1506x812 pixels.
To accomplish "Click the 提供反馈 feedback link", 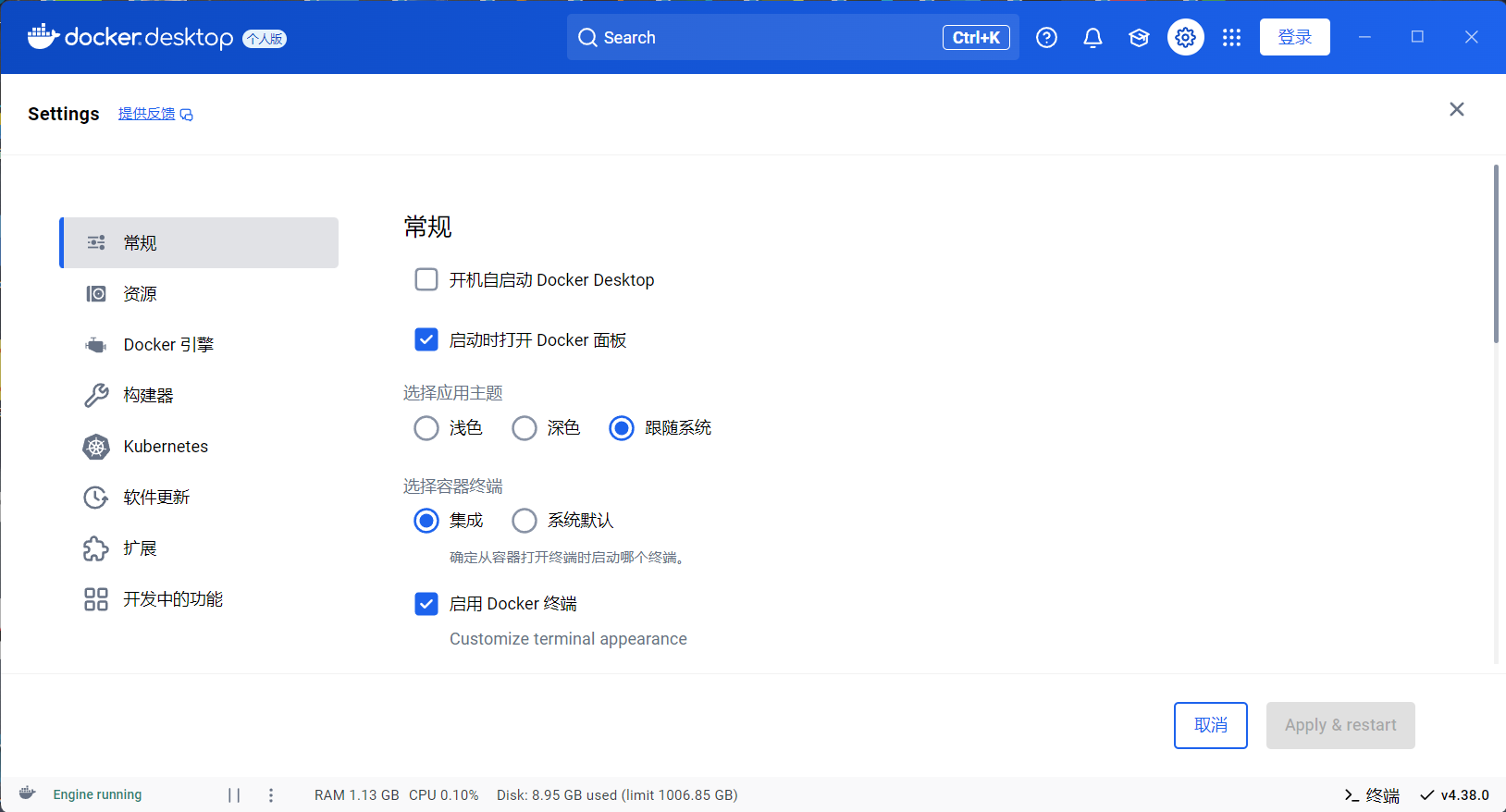I will coord(147,114).
